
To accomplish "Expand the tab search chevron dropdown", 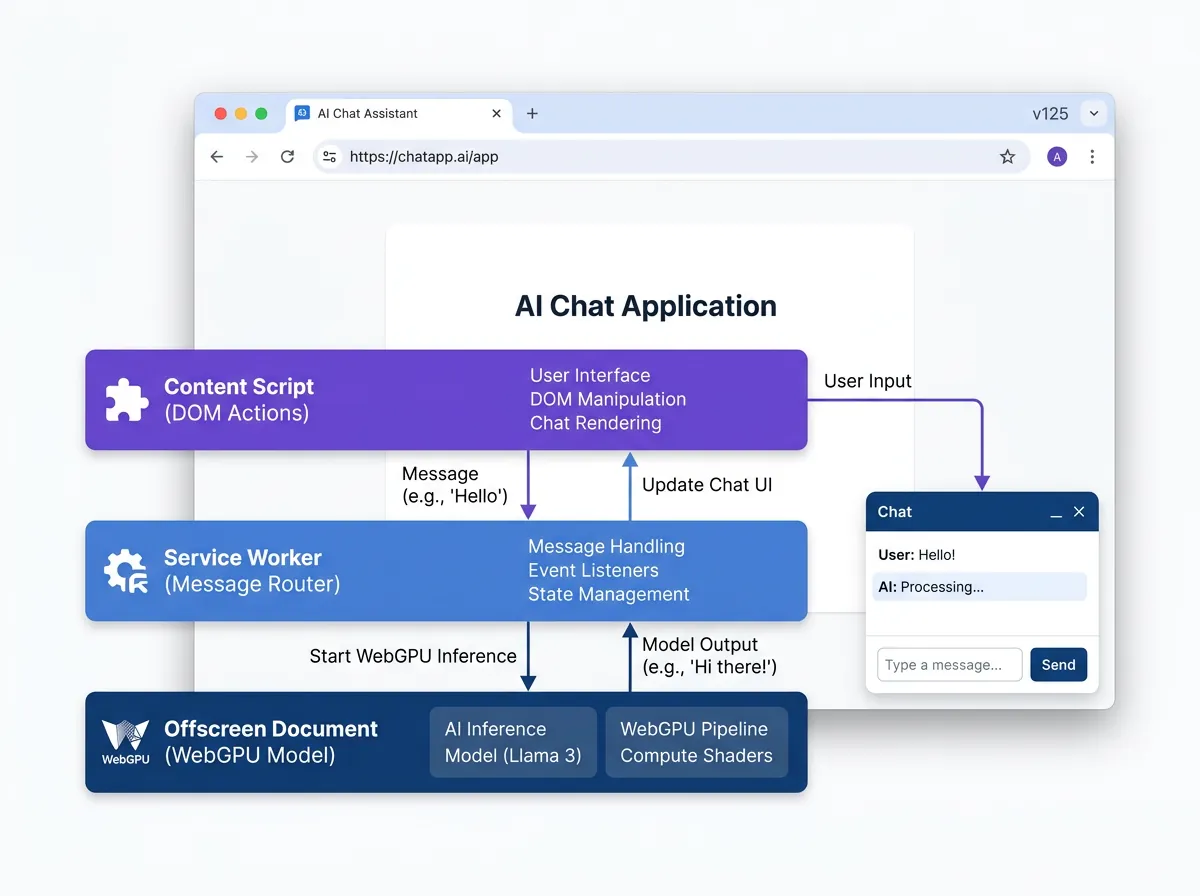I will (x=1094, y=114).
